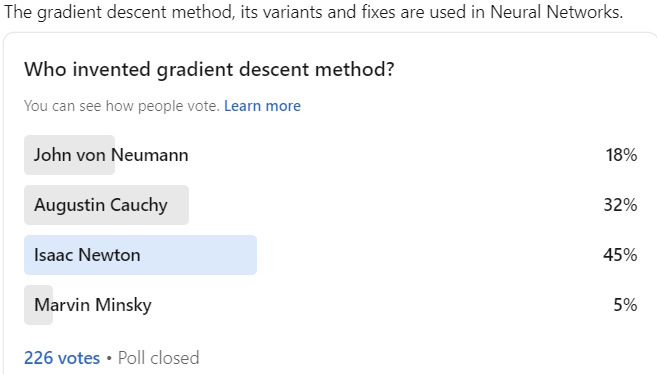The image size is (657, 374).
Task: Click the 18% result for von Neumann
Action: pyautogui.click(x=621, y=155)
